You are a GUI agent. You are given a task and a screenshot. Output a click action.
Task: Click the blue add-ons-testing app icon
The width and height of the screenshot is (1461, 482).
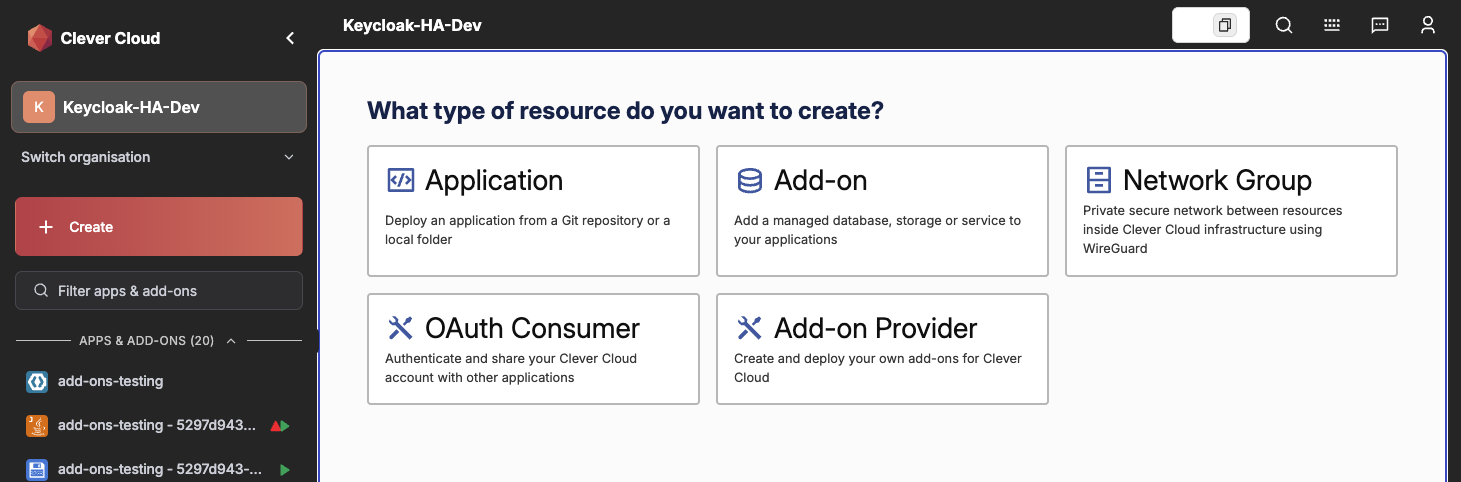[37, 381]
